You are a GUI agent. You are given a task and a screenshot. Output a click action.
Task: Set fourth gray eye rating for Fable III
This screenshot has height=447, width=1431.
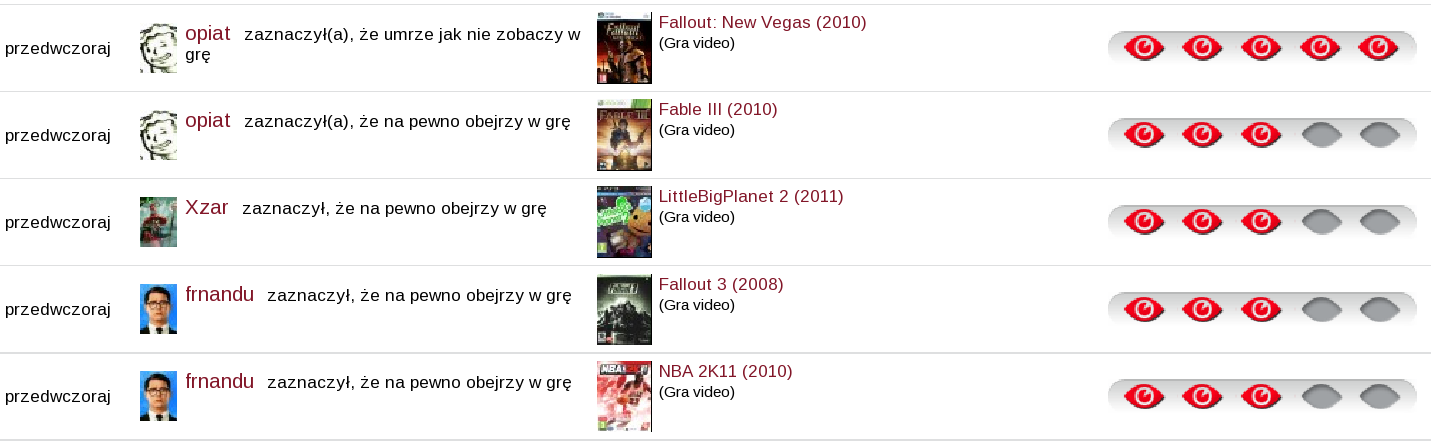[1320, 135]
